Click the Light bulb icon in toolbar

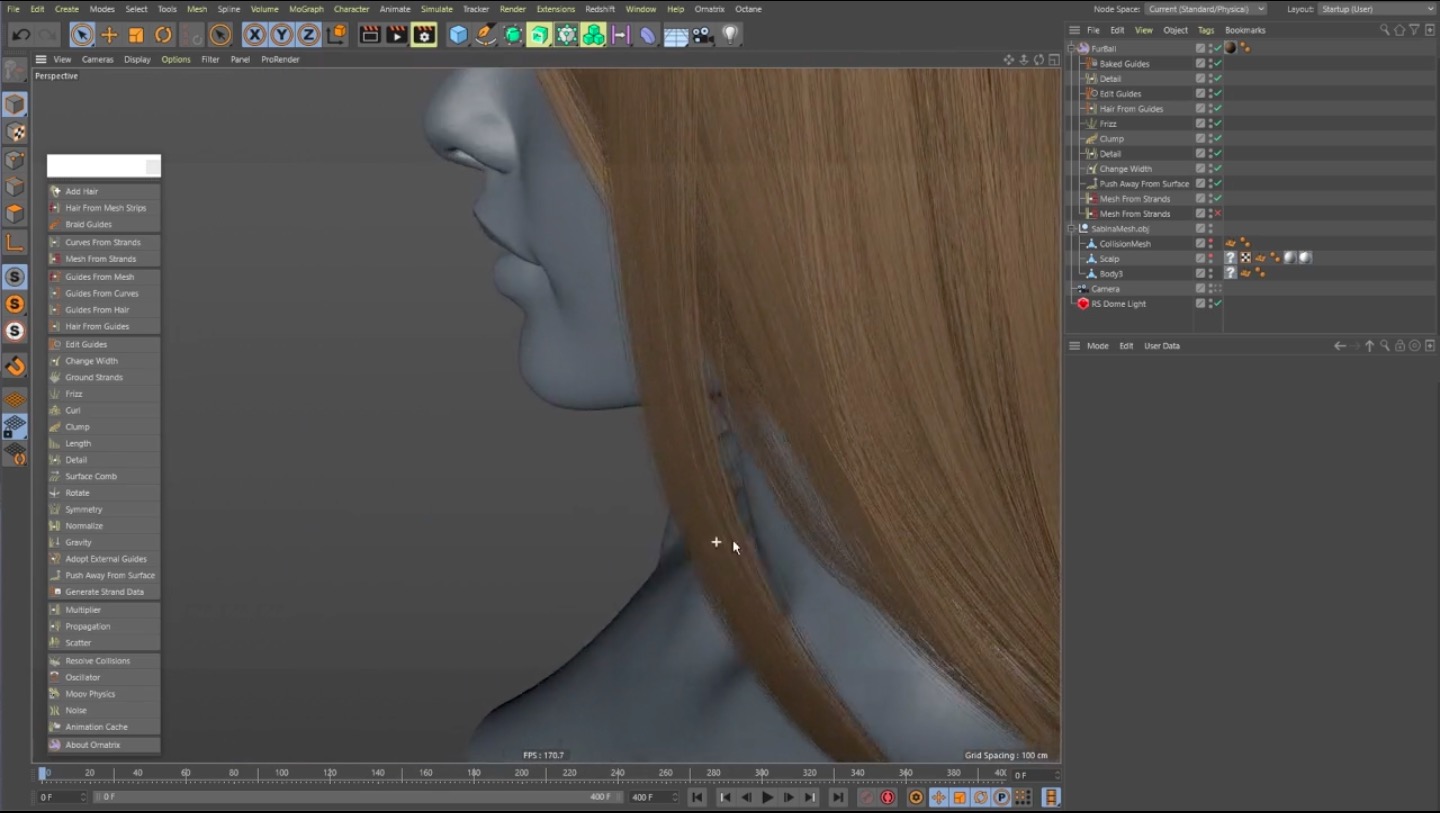(x=730, y=35)
